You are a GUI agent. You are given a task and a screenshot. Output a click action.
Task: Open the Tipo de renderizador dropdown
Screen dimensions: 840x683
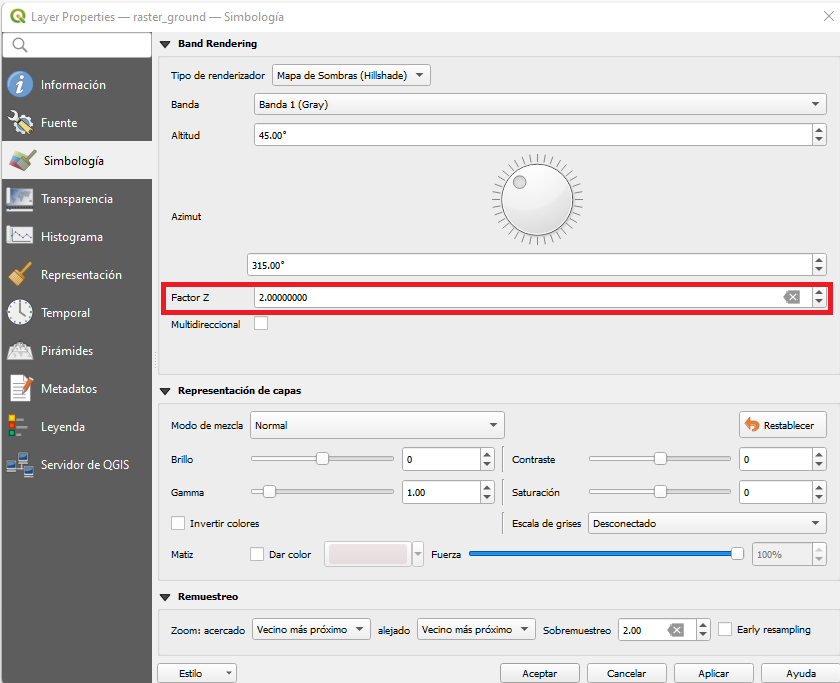coord(351,75)
